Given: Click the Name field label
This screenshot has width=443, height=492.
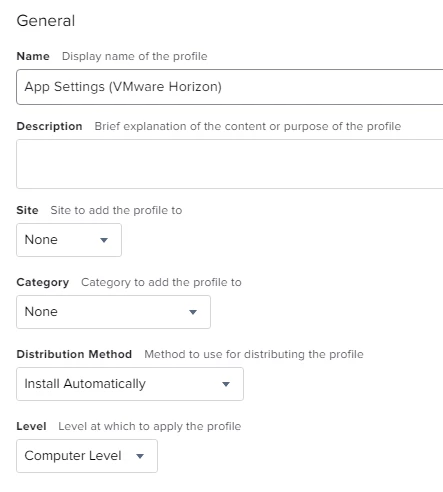Looking at the screenshot, I should tap(33, 56).
